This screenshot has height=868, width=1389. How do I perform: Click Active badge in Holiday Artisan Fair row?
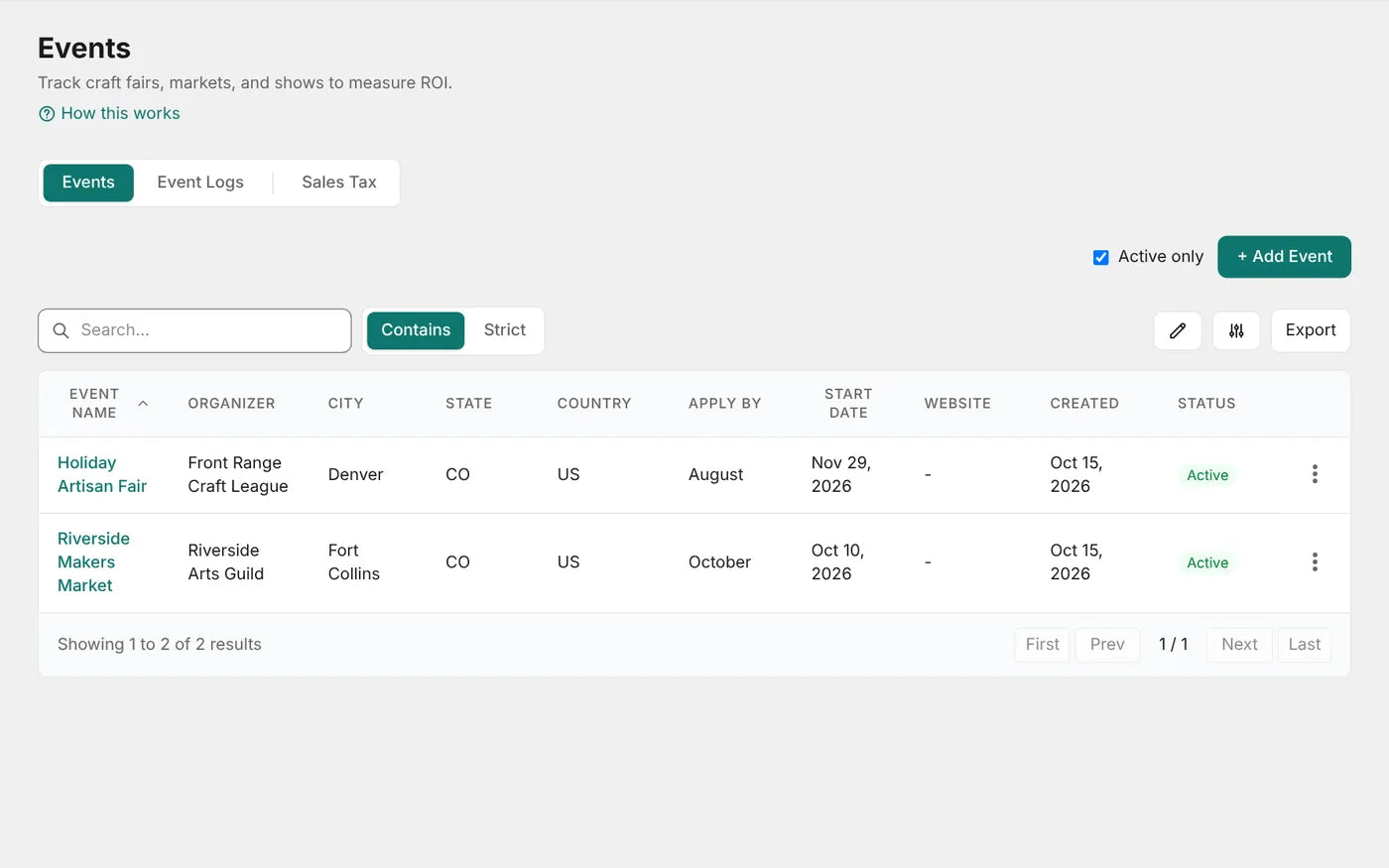[x=1207, y=475]
